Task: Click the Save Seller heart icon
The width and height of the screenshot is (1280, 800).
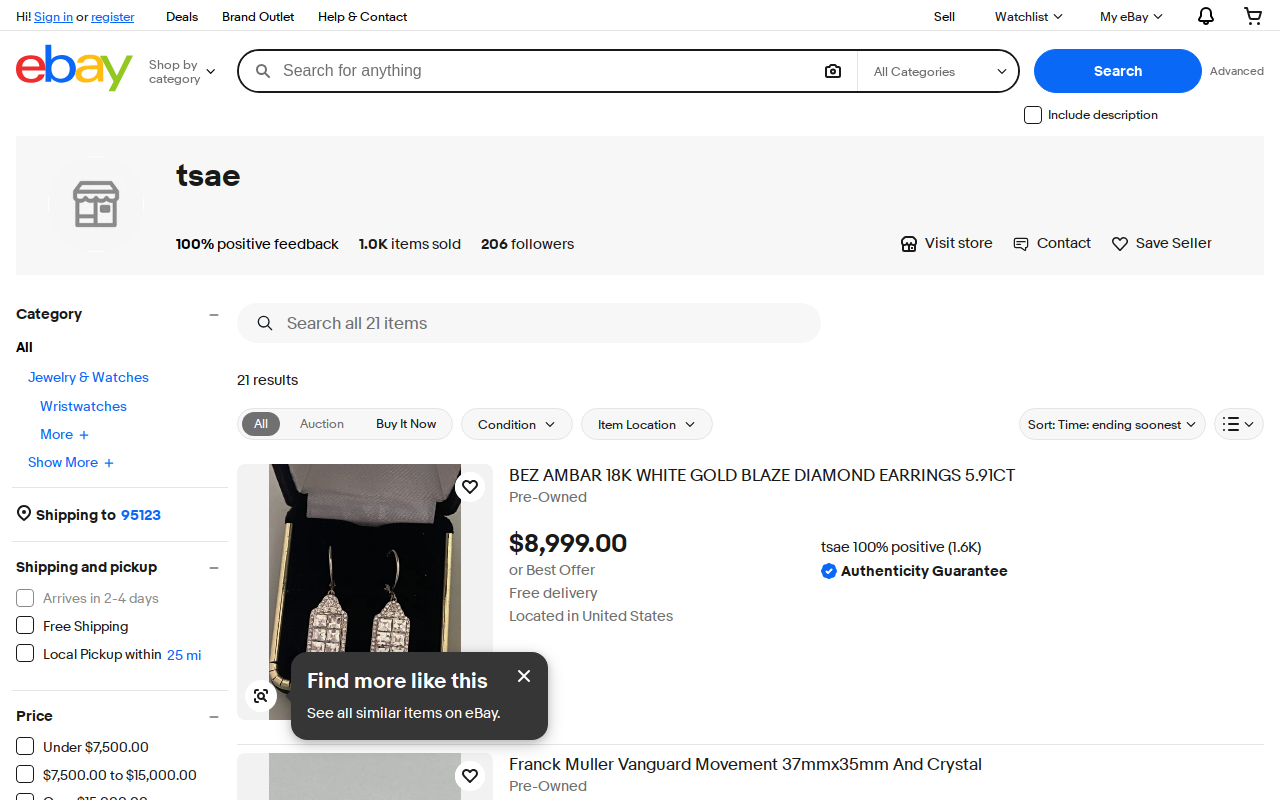Action: point(1120,244)
